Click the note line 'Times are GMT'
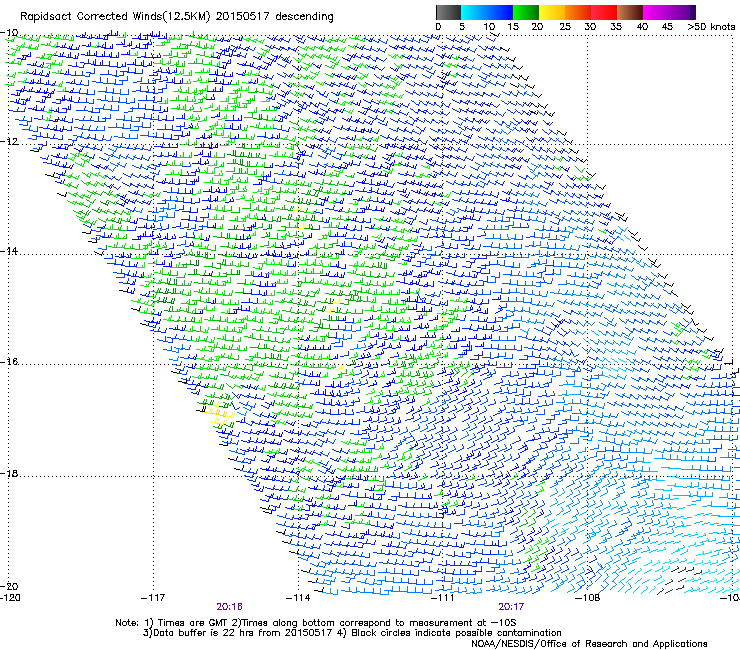The width and height of the screenshot is (740, 650). point(193,623)
